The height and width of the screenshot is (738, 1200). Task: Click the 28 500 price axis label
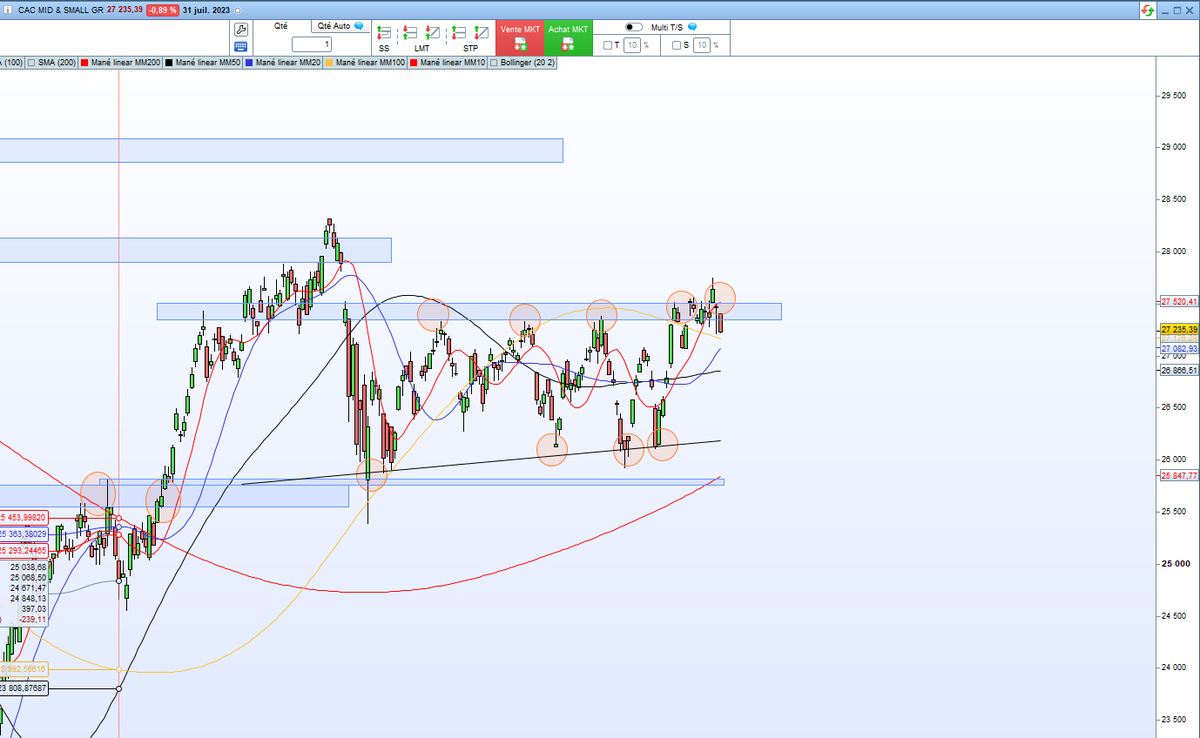tap(1173, 200)
